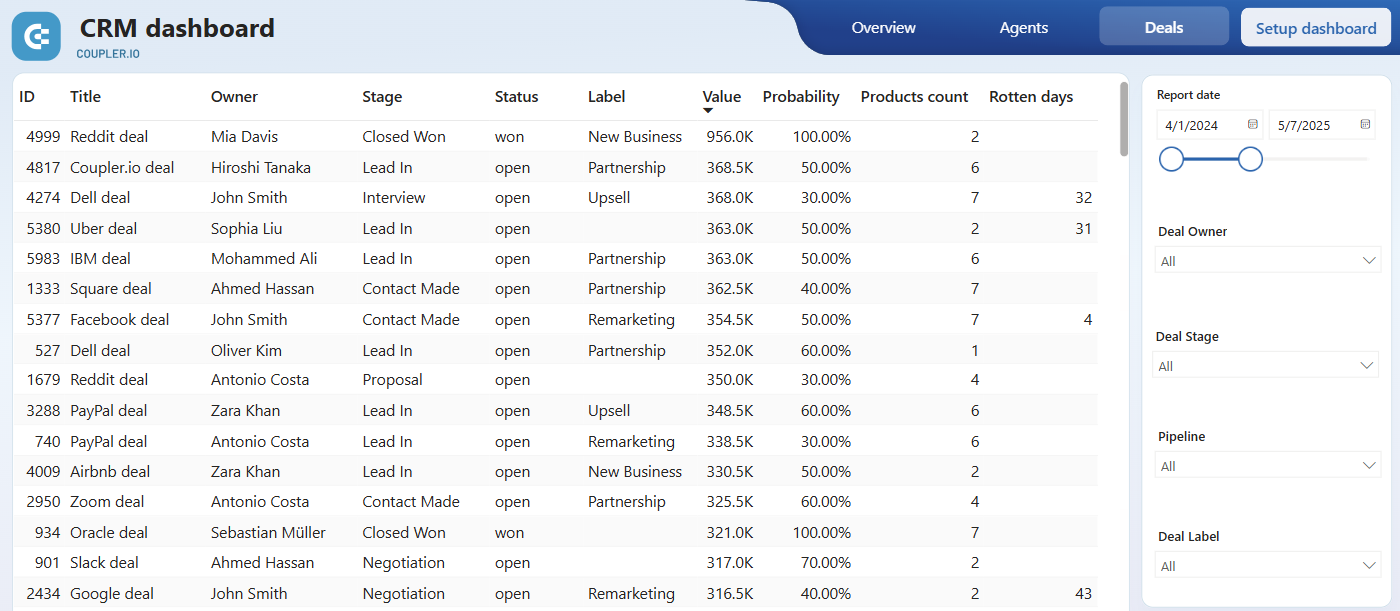Click the Airbnb deal title
Screen dimensions: 1400x611
tap(110, 471)
